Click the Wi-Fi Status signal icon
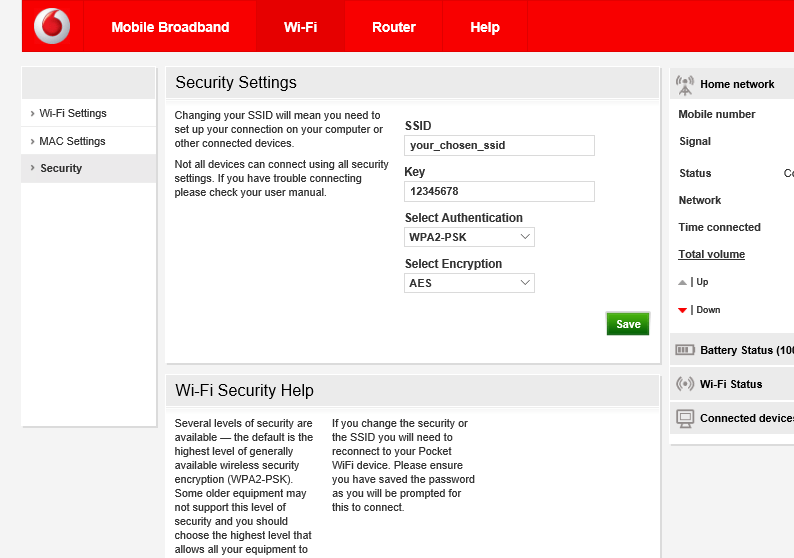Image resolution: width=794 pixels, height=558 pixels. 685,384
